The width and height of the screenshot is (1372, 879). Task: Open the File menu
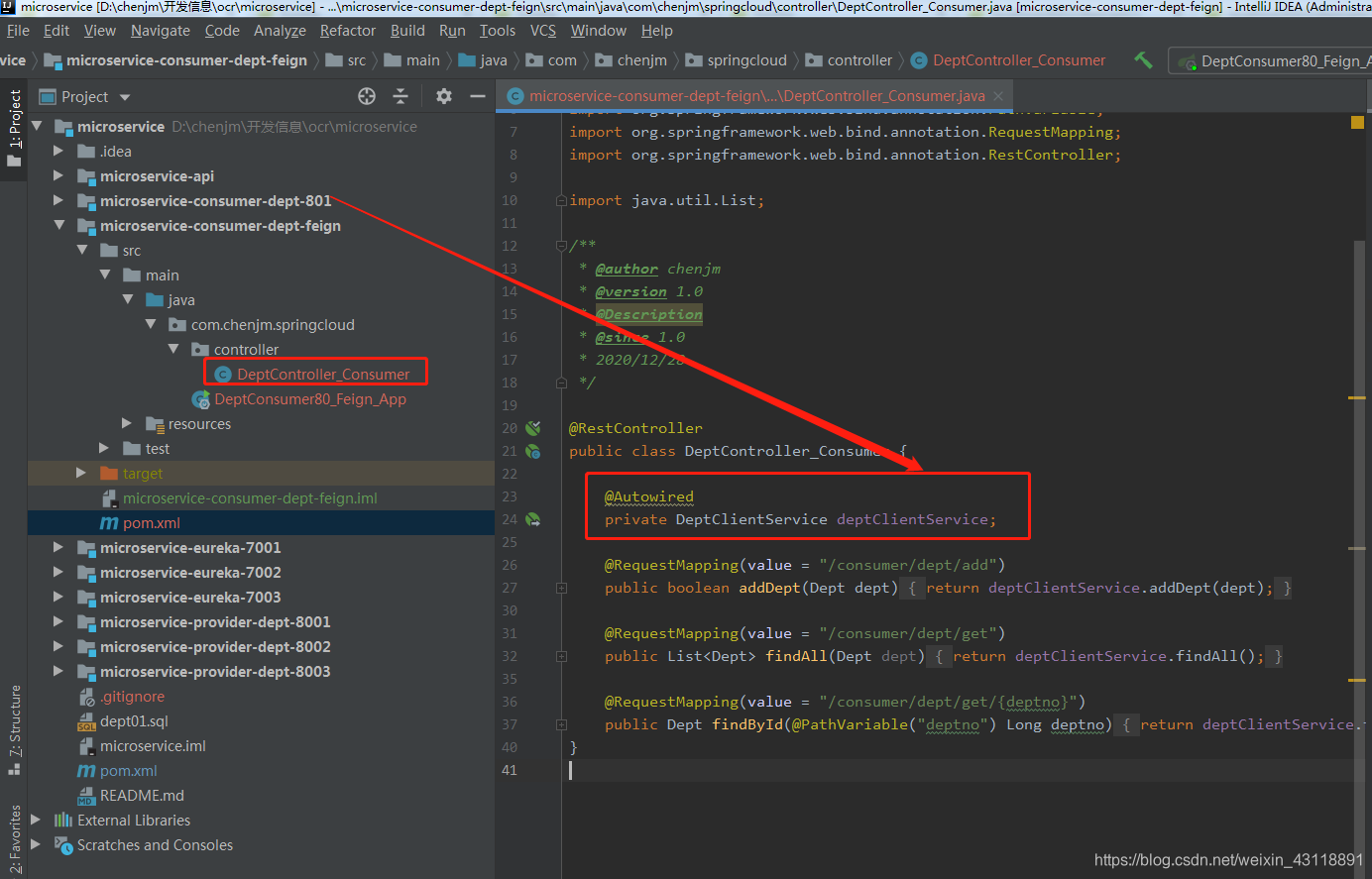point(18,31)
